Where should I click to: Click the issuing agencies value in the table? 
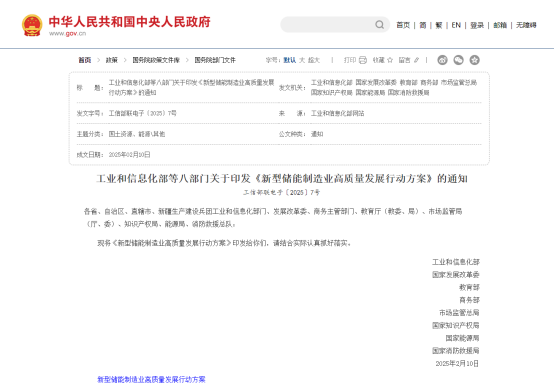(x=394, y=87)
